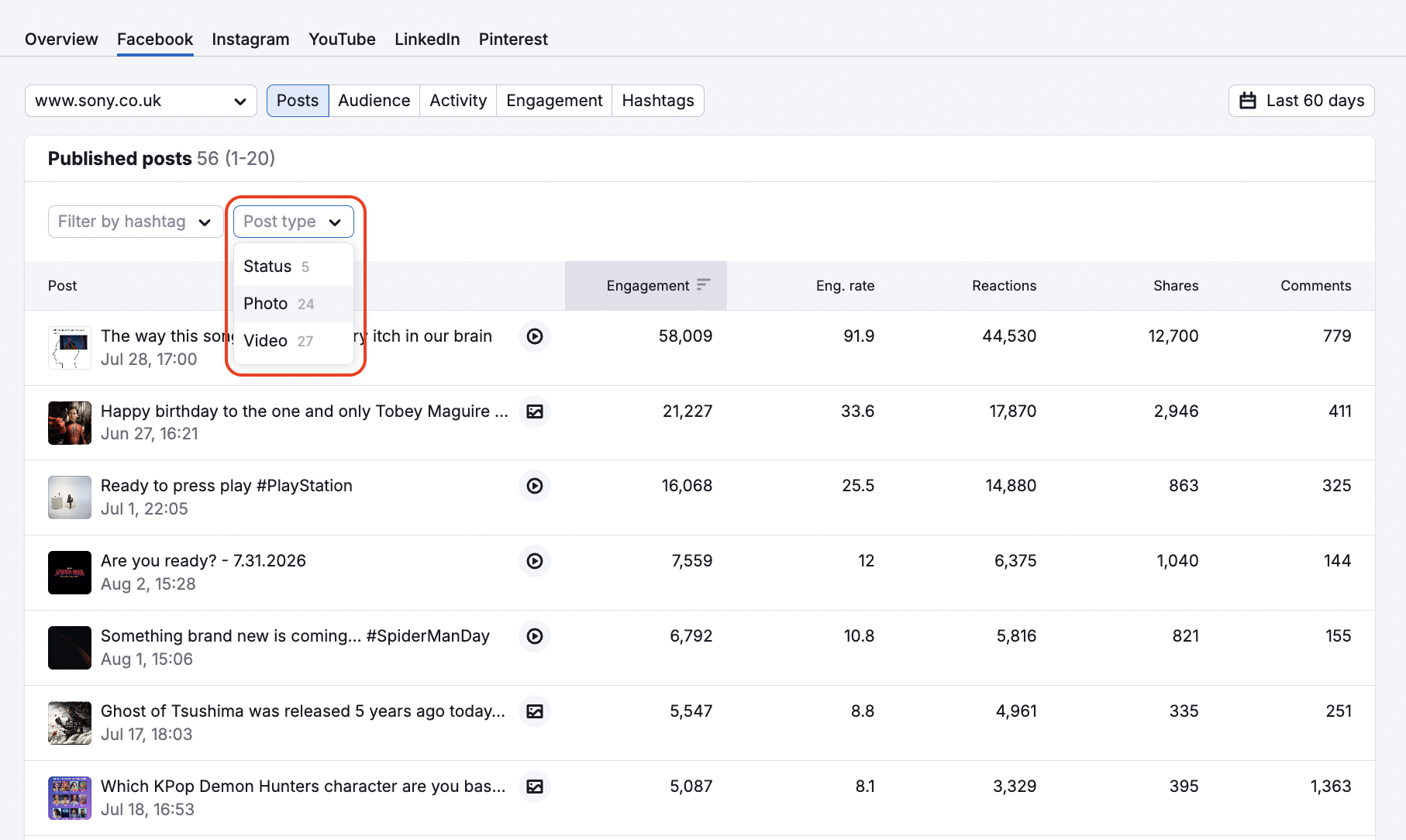1406x840 pixels.
Task: Select Photo from the Post type menu
Action: pyautogui.click(x=266, y=304)
